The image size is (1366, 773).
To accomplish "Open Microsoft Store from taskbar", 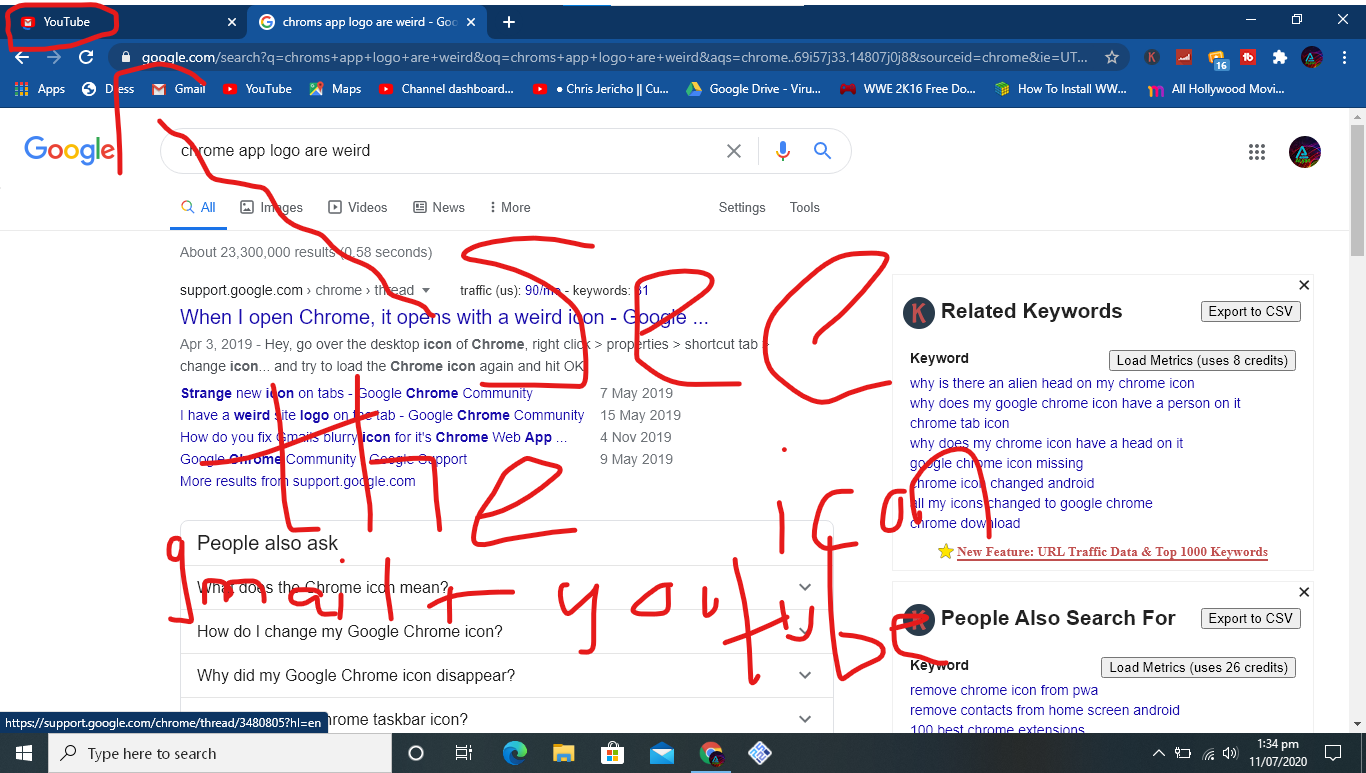I will 612,753.
